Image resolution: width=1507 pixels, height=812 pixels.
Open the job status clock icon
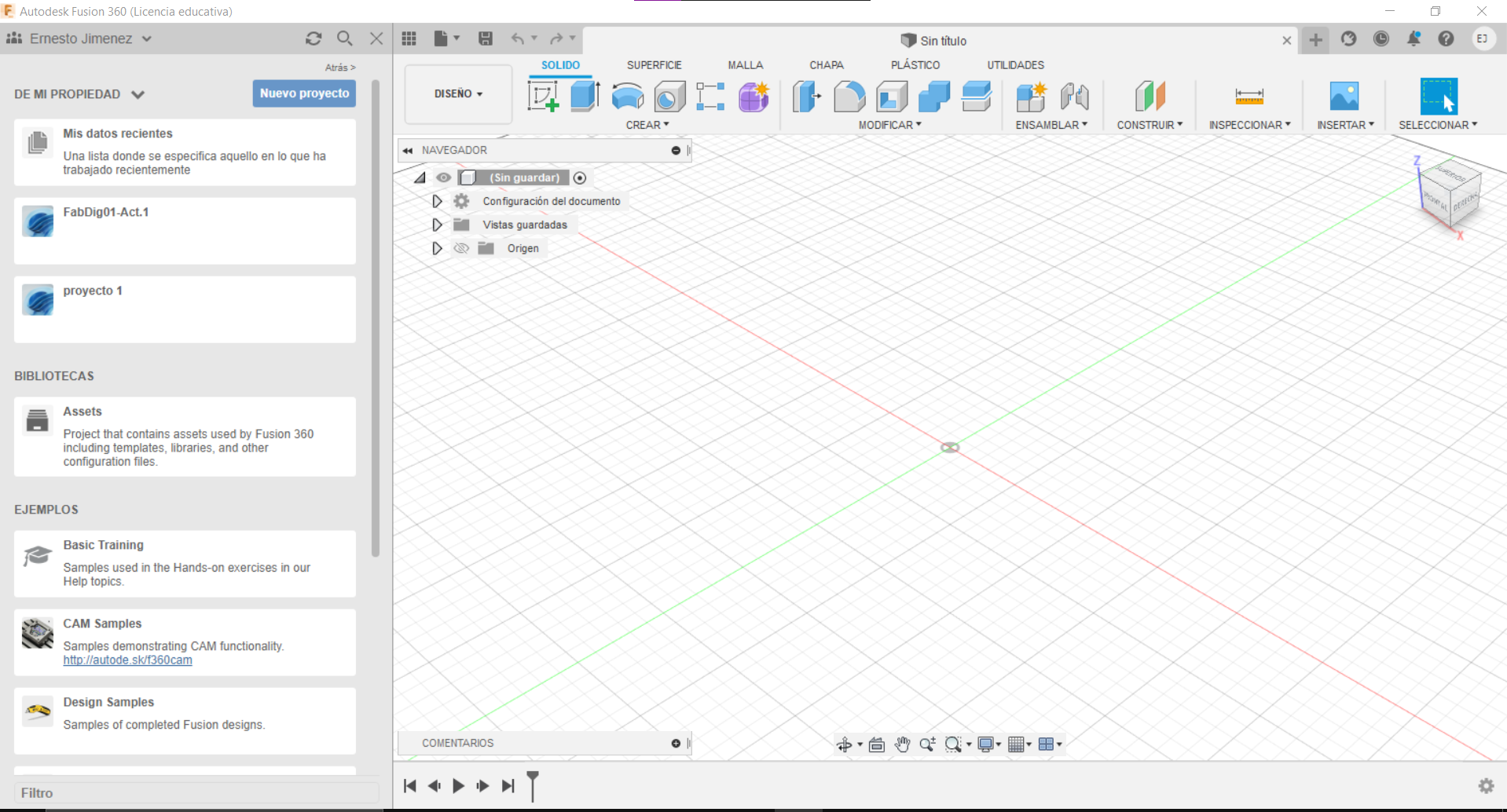point(1381,38)
